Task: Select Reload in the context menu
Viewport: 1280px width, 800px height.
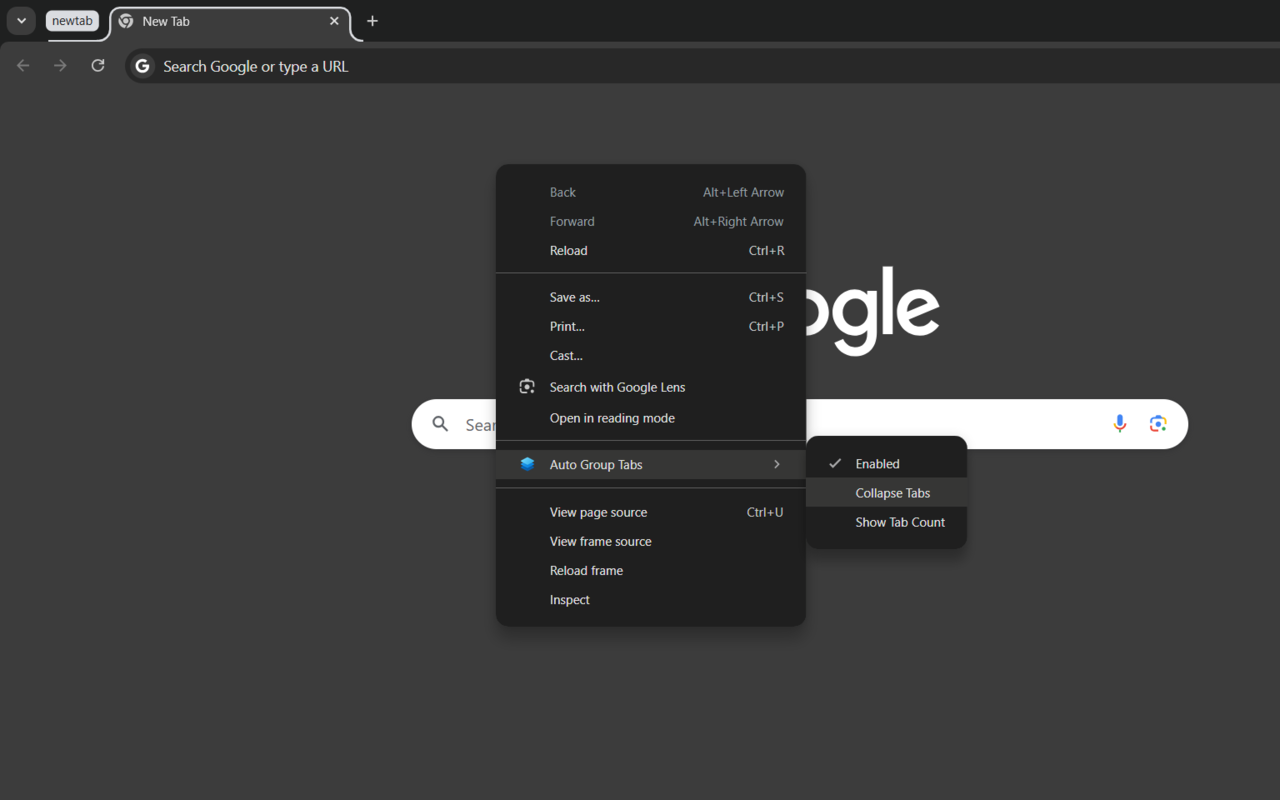Action: coord(651,250)
